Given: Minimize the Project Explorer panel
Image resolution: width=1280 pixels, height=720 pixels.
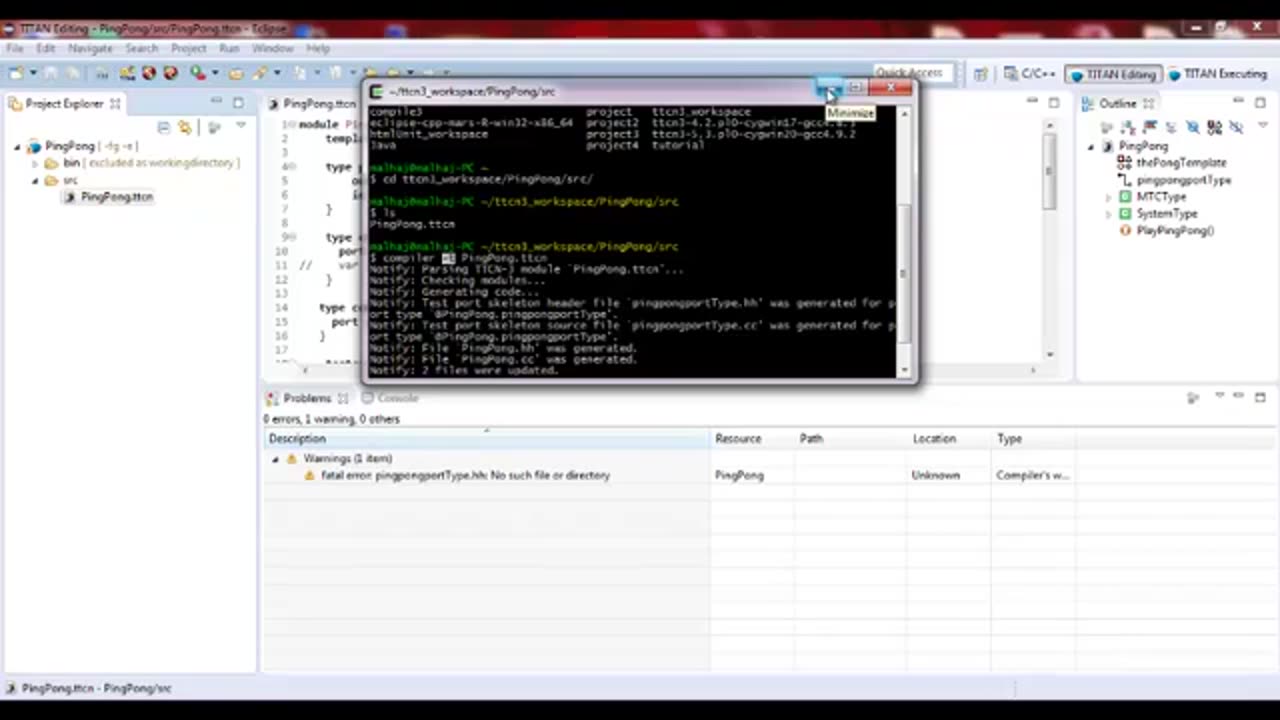Looking at the screenshot, I should point(216,102).
